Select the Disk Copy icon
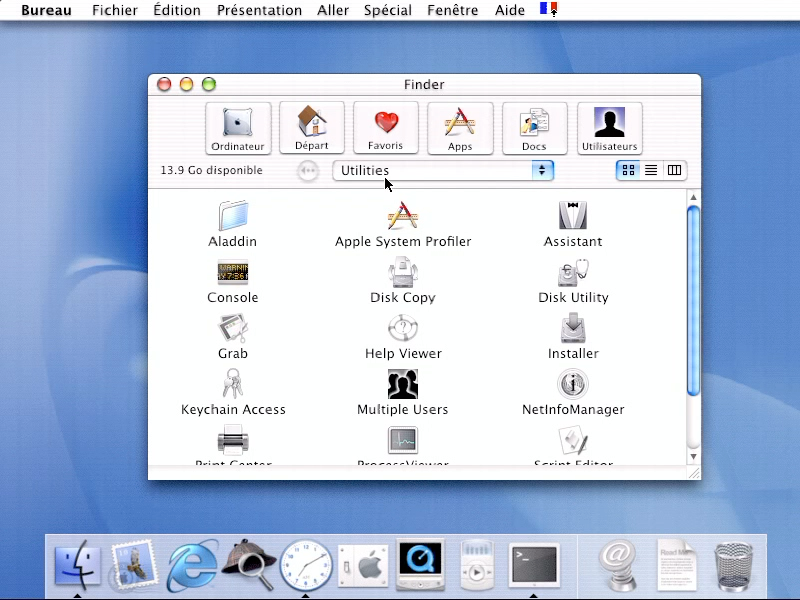Viewport: 800px width, 600px height. [403, 272]
